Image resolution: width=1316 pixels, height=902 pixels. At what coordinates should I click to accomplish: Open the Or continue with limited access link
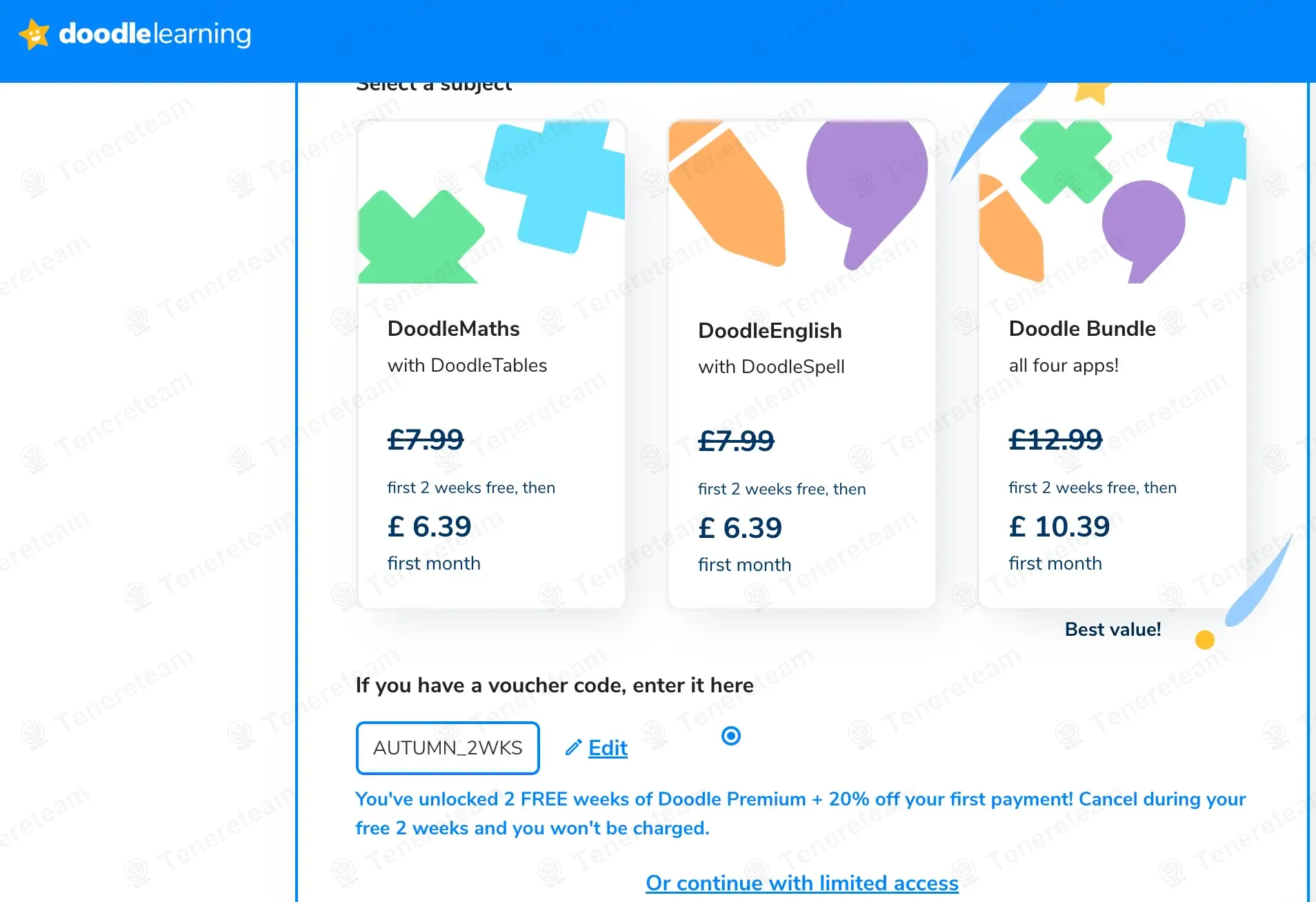(801, 883)
